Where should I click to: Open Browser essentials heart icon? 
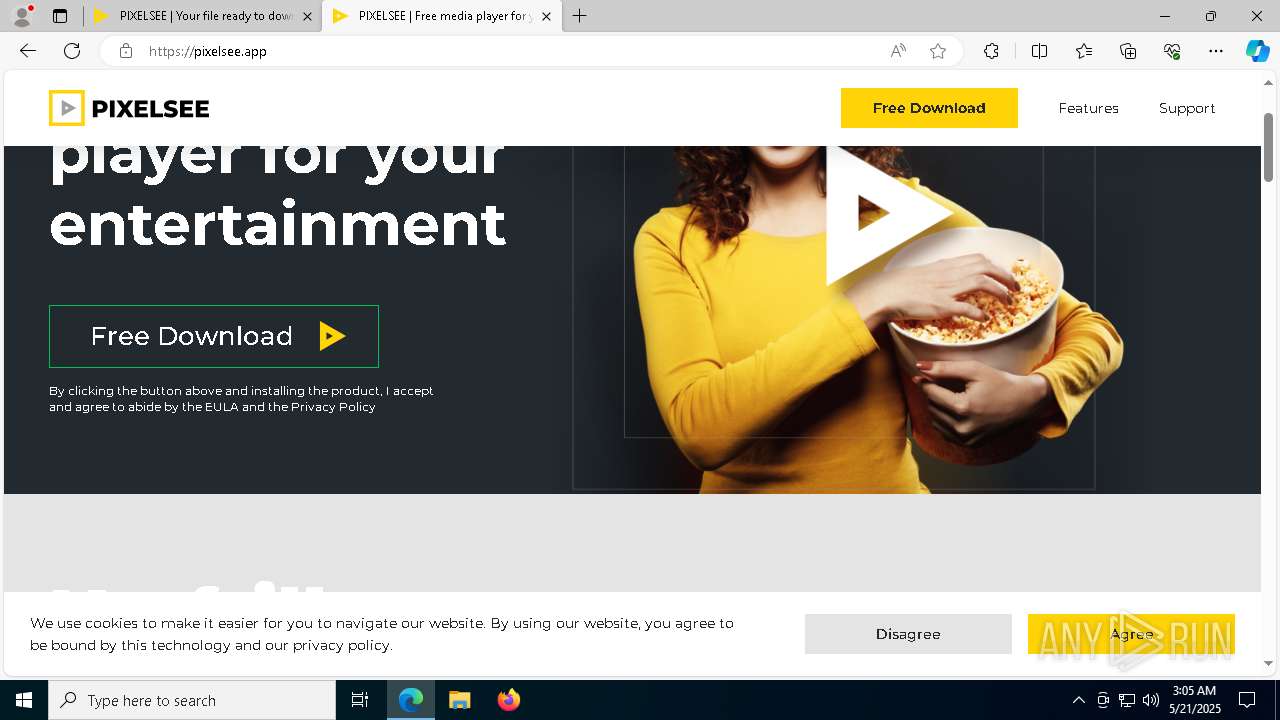[1172, 51]
